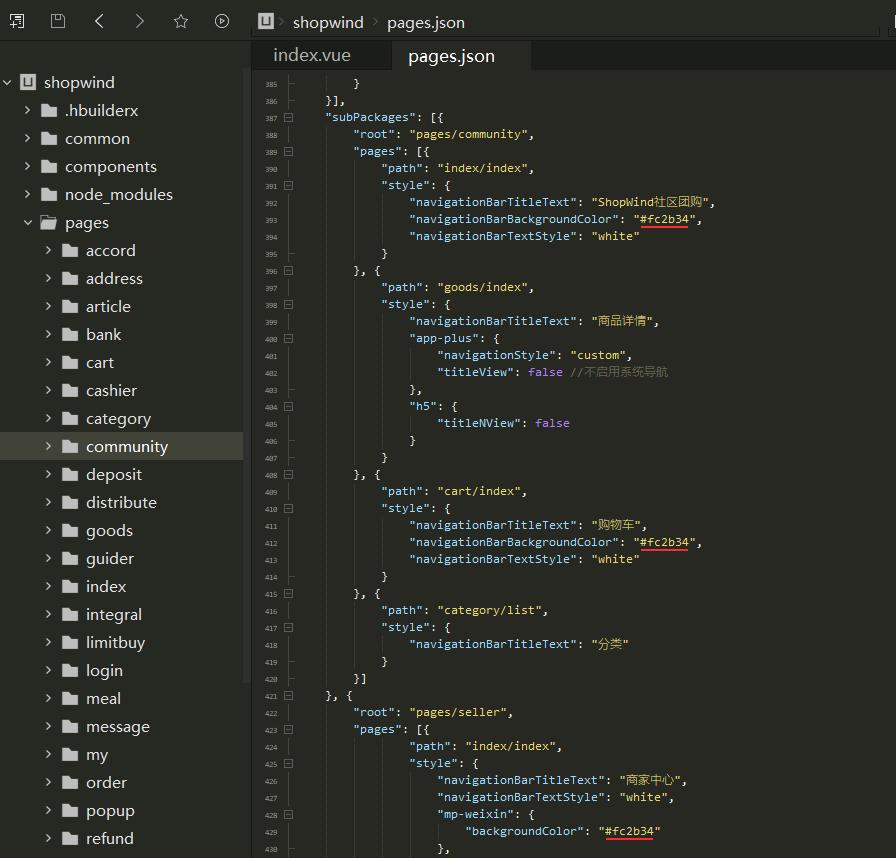
Task: Click shopwind in the breadcrumb path
Action: (328, 22)
